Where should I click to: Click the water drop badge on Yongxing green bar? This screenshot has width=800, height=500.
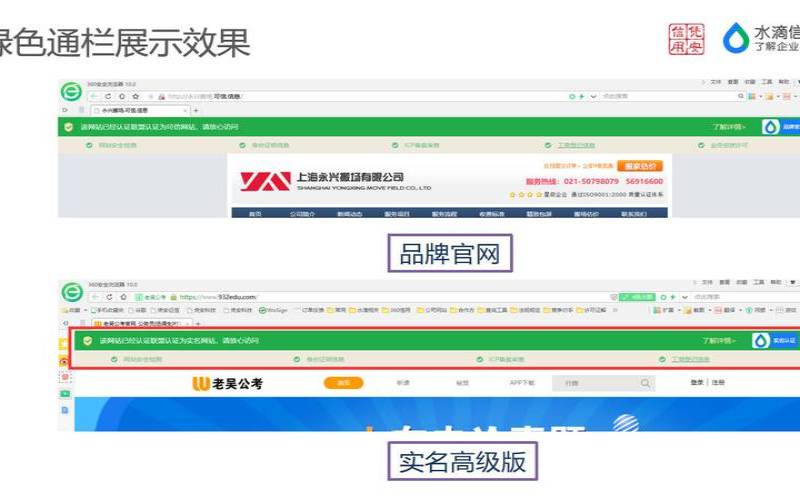click(x=770, y=127)
